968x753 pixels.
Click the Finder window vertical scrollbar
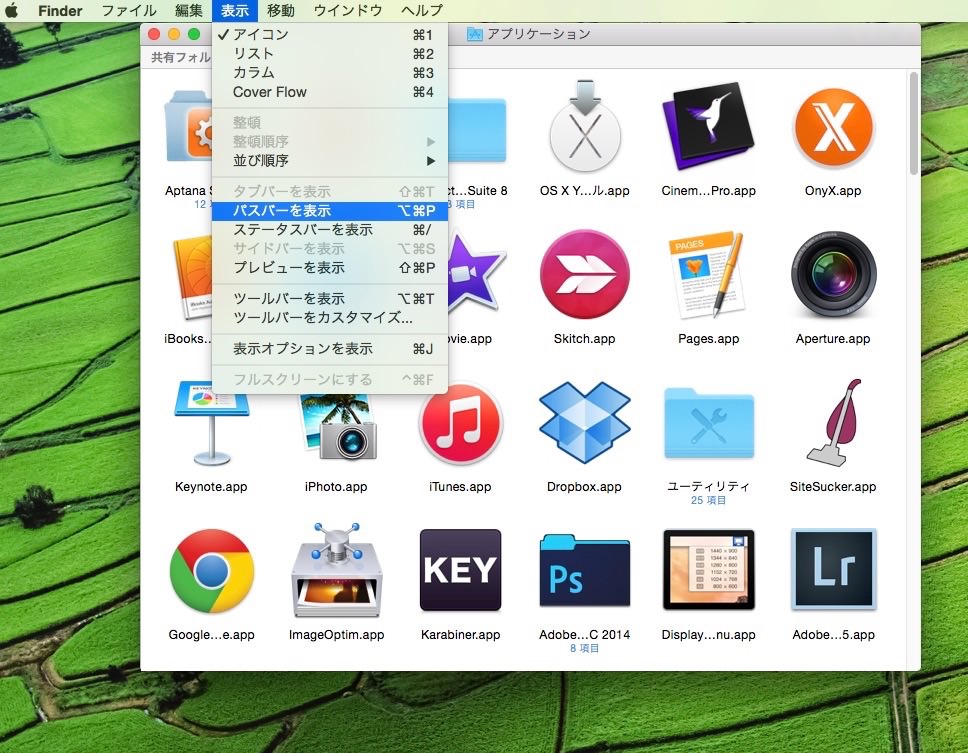[x=913, y=123]
